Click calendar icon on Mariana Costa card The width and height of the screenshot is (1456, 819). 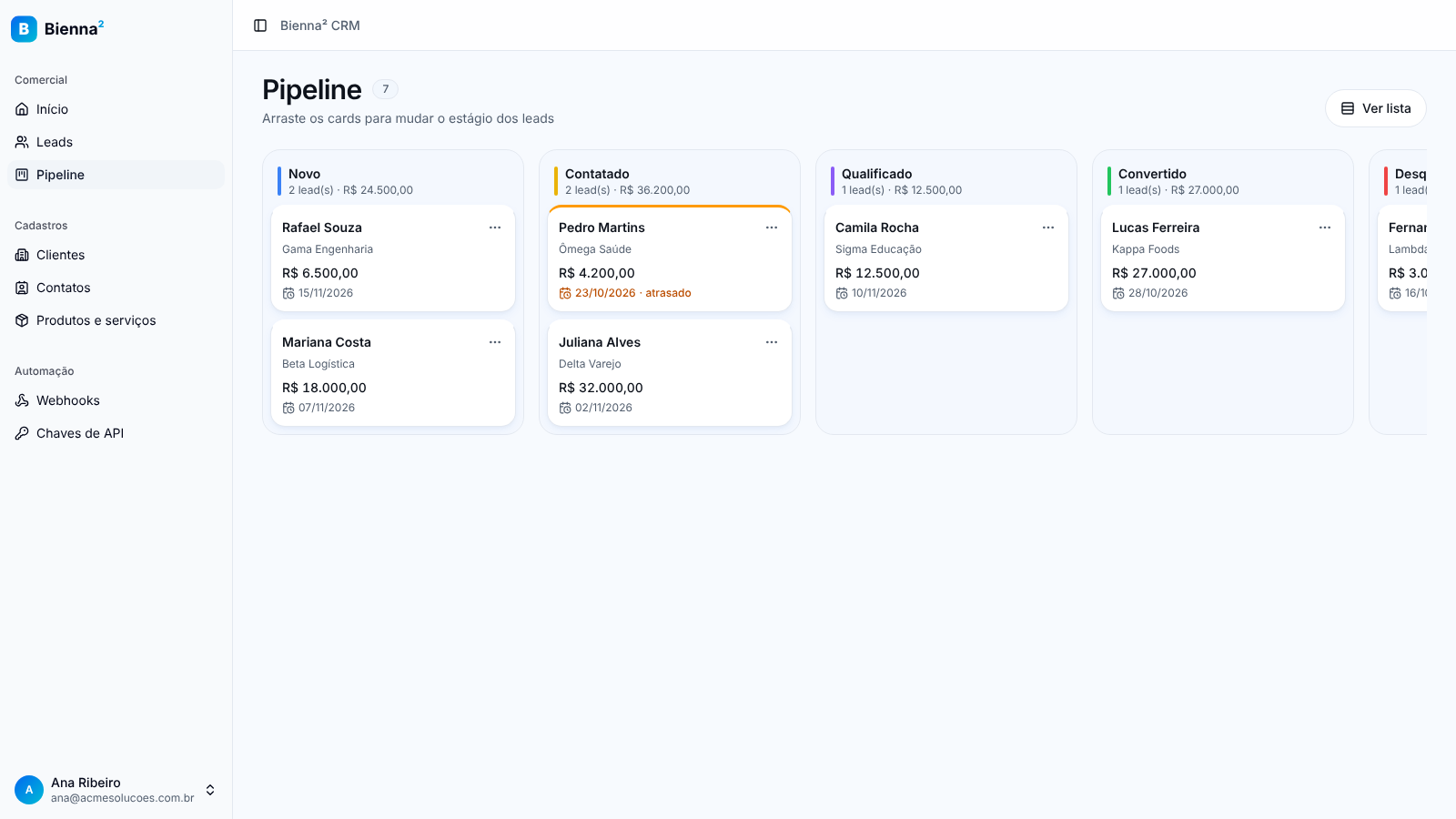pos(288,408)
